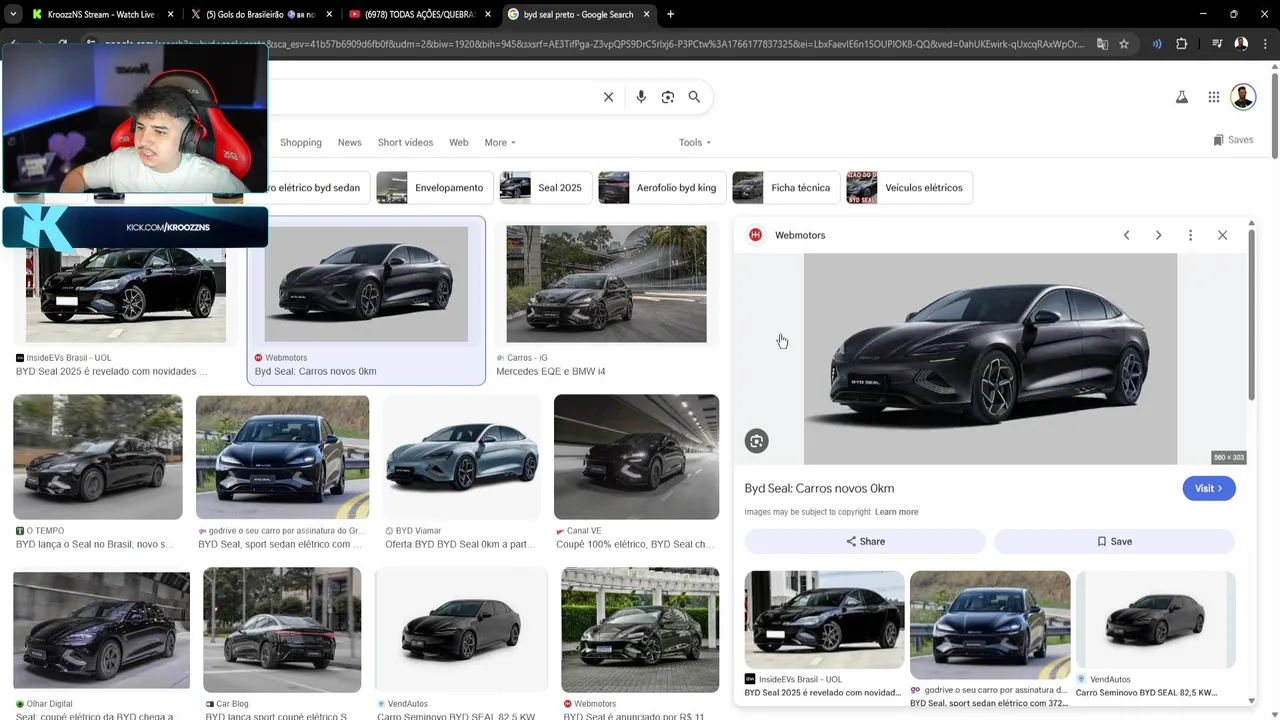
Task: Translate this page icon in address bar
Action: (1102, 44)
